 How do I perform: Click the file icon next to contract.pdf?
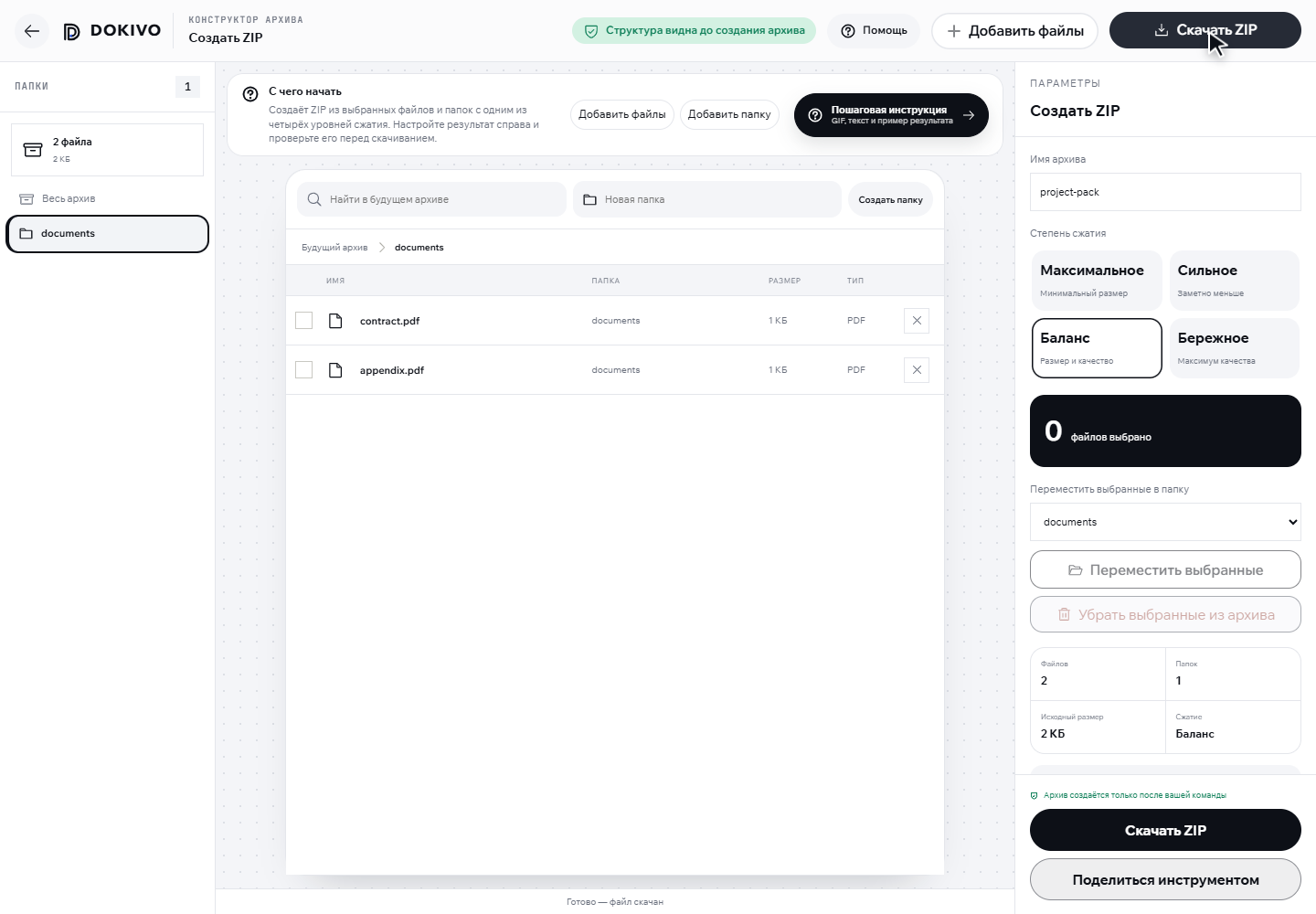pos(335,321)
